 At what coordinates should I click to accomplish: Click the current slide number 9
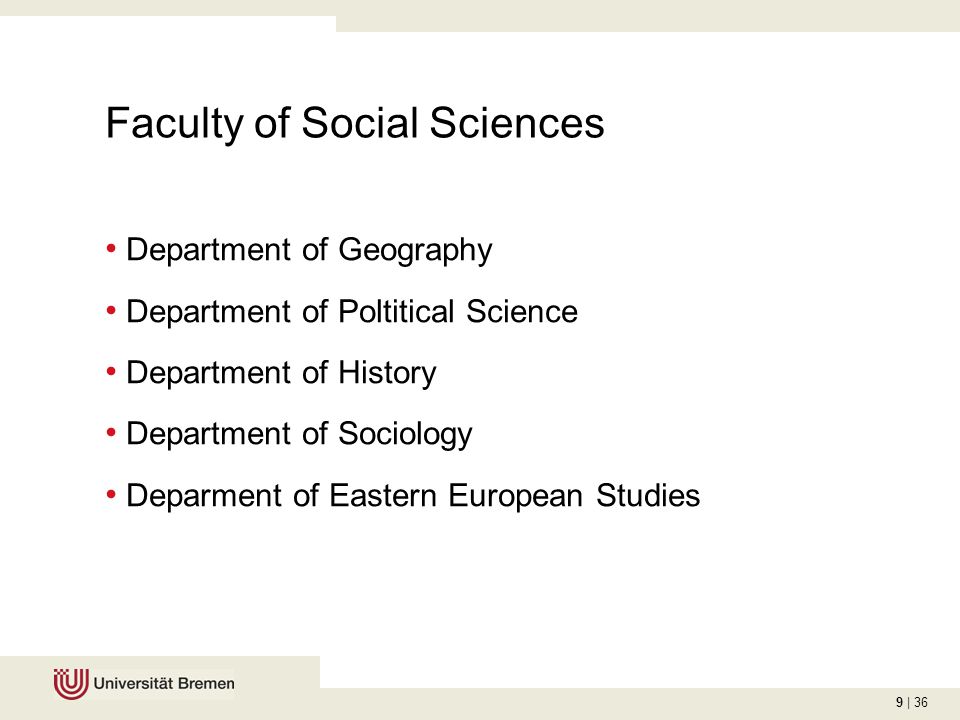899,702
